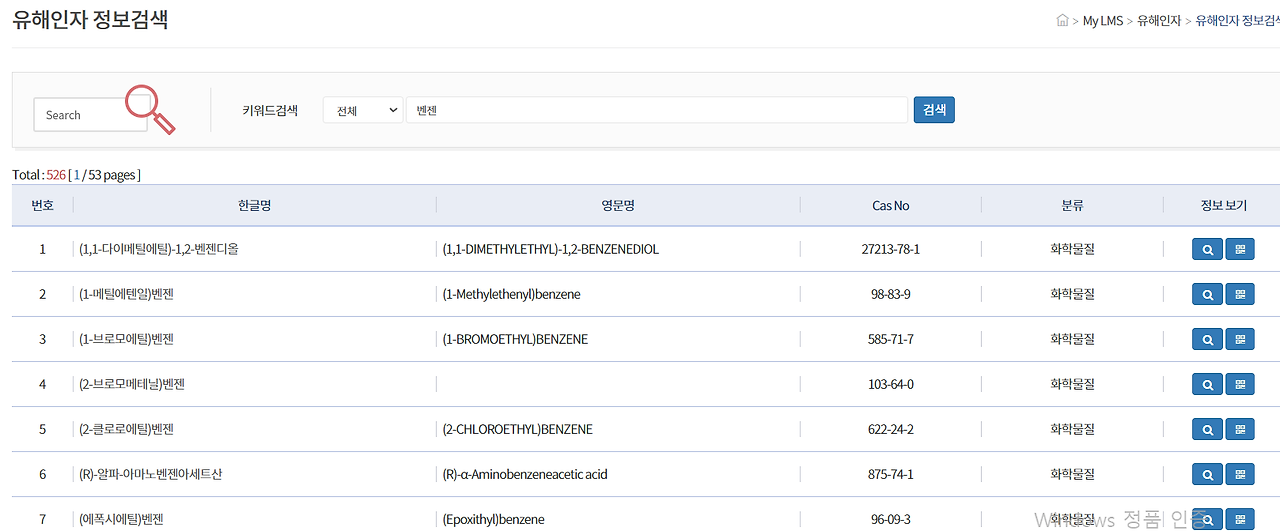
Task: Click the magnifier icon for (2-CHLOROETHYL)BENZENE
Action: (1207, 430)
